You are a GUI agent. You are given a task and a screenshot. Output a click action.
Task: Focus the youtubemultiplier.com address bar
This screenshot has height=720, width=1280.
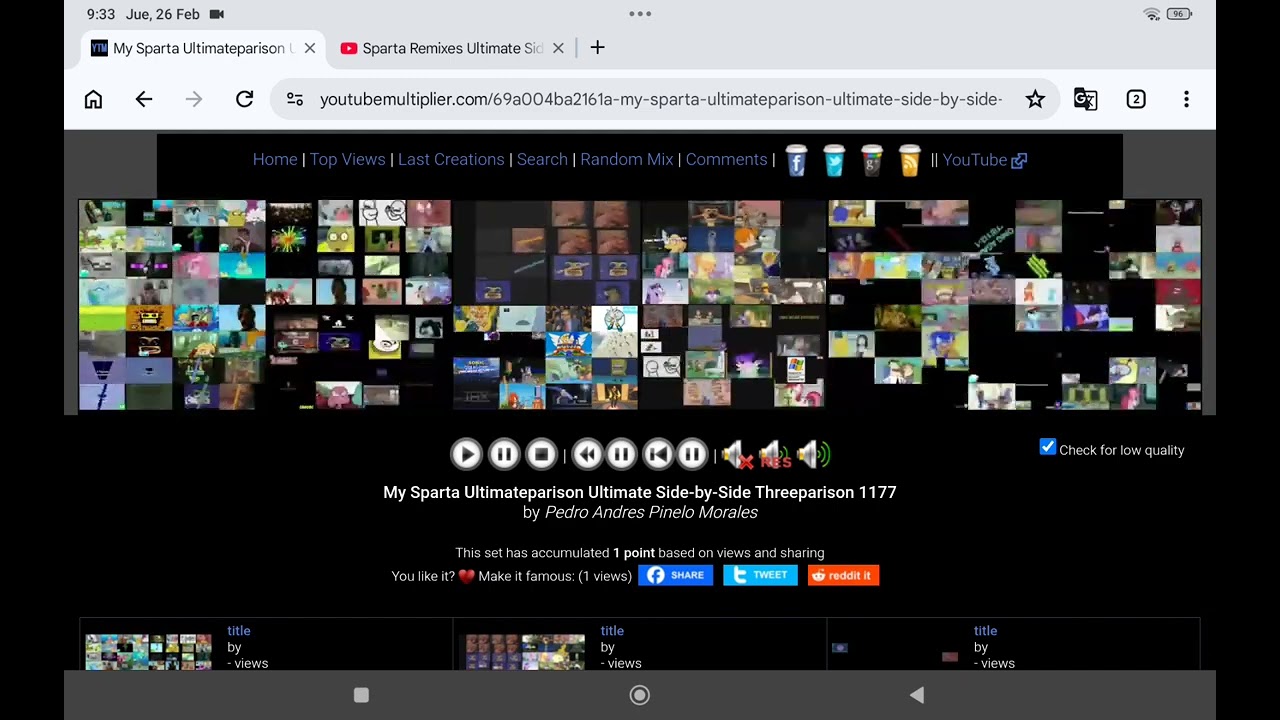point(661,99)
